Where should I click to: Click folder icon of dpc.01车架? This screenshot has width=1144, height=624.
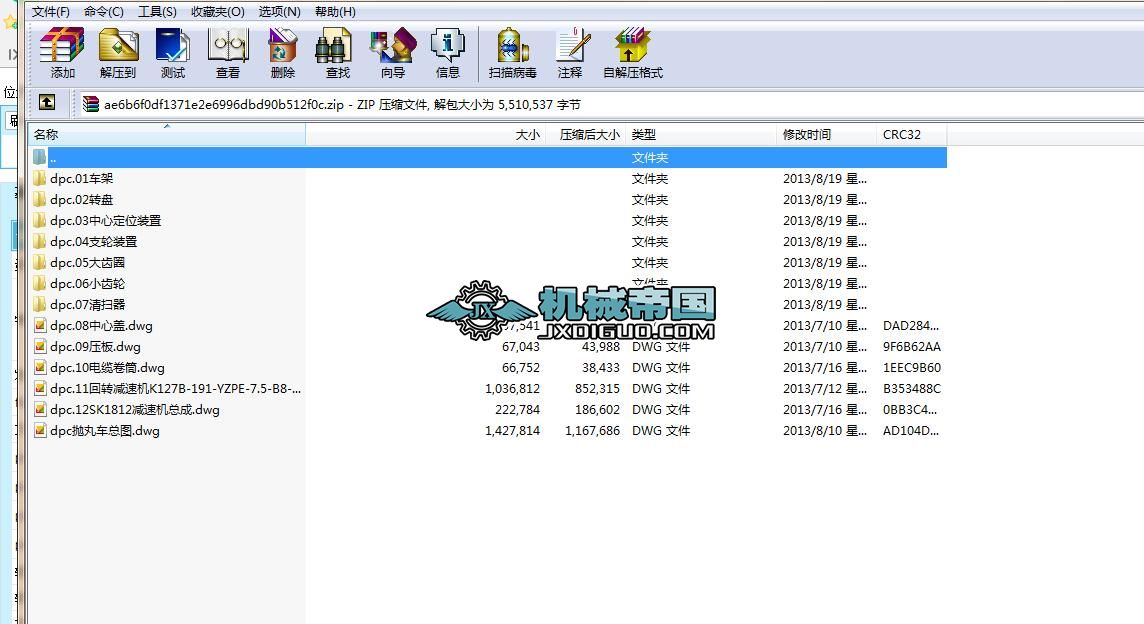39,178
